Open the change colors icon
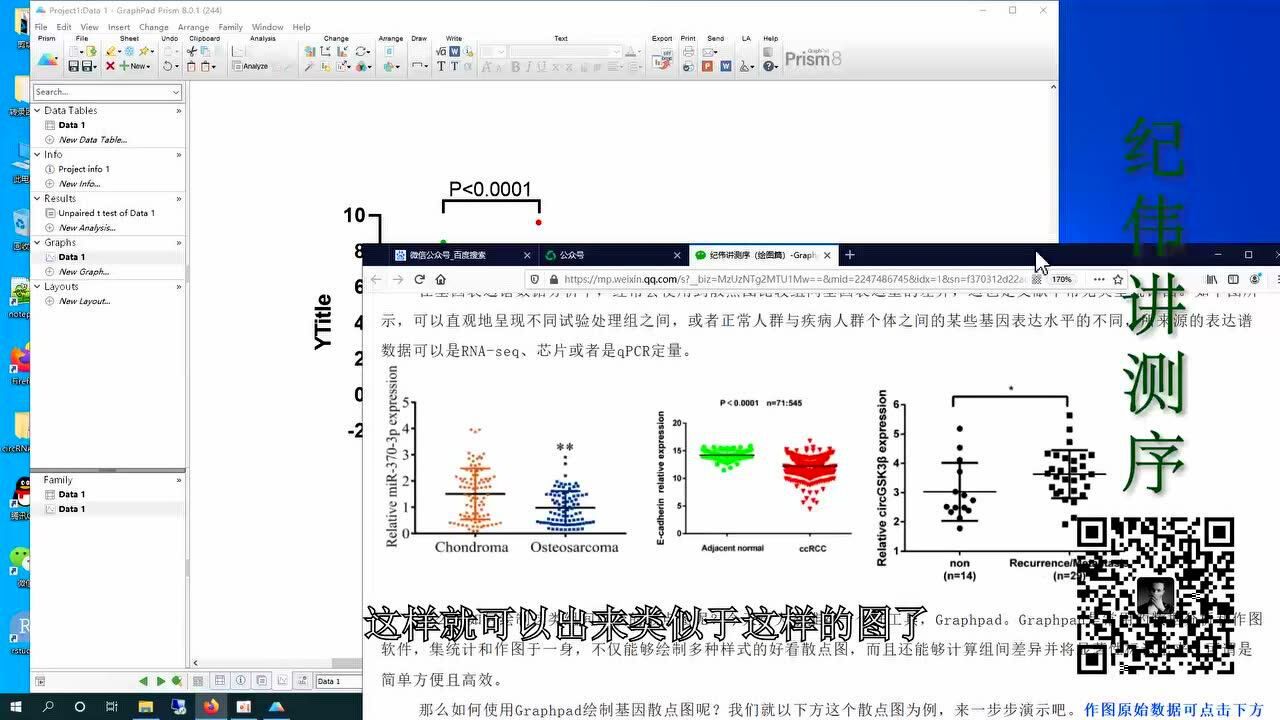This screenshot has height=720, width=1280. pos(361,66)
